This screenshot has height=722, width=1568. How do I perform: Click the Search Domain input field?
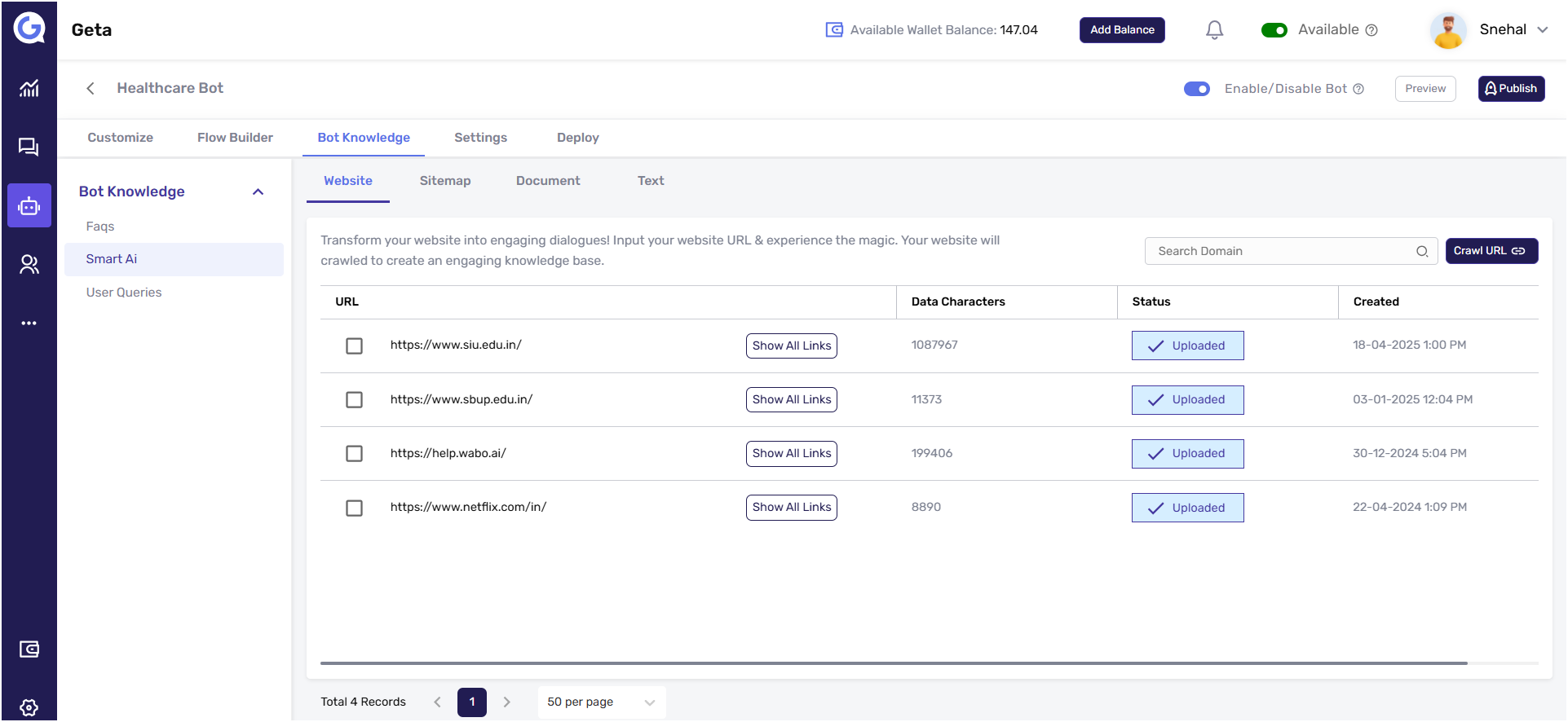click(x=1280, y=251)
